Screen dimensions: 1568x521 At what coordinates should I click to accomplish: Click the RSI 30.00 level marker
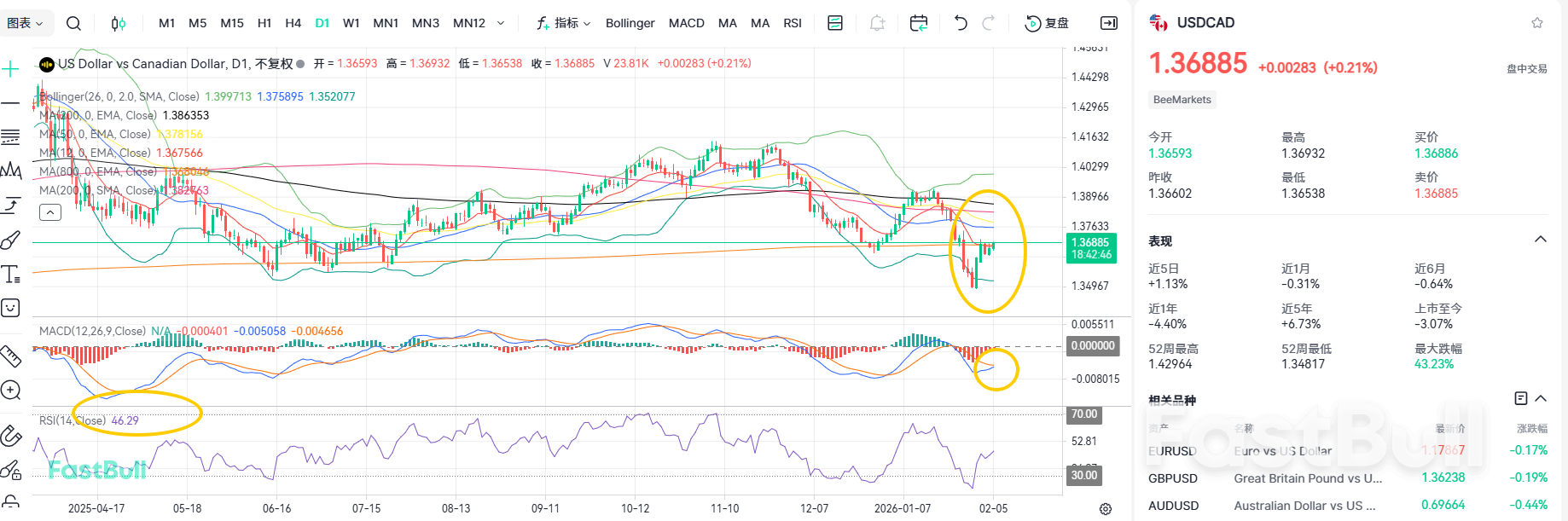click(x=1084, y=475)
